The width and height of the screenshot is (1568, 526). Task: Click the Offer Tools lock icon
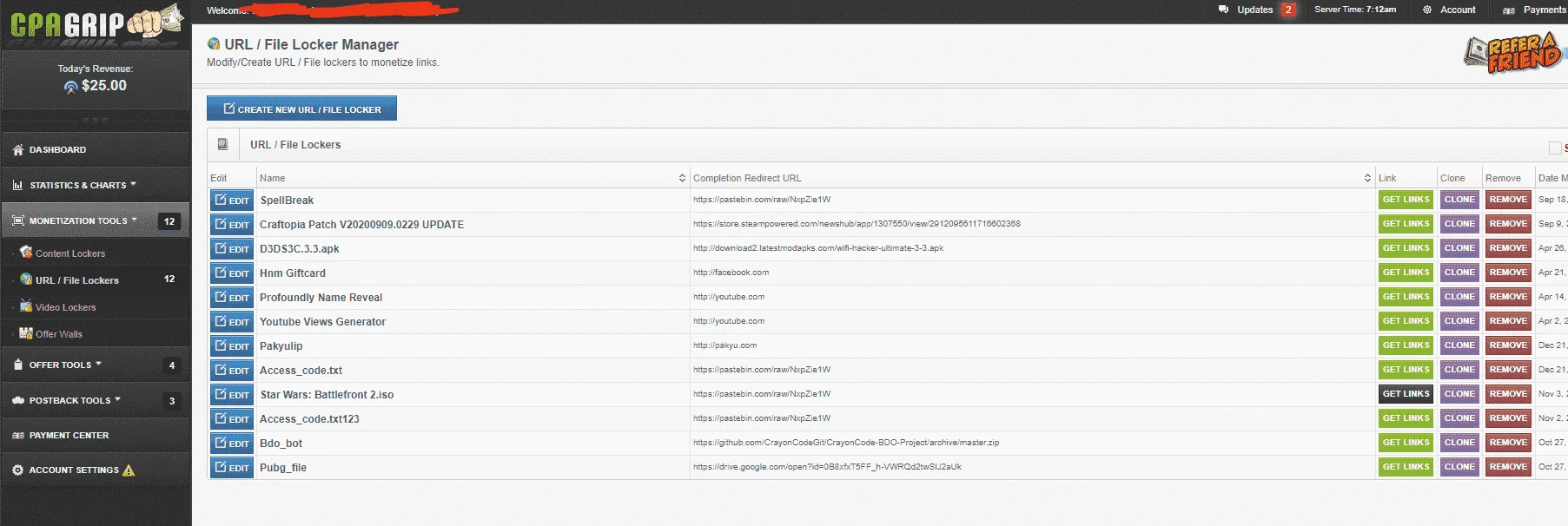pyautogui.click(x=18, y=365)
